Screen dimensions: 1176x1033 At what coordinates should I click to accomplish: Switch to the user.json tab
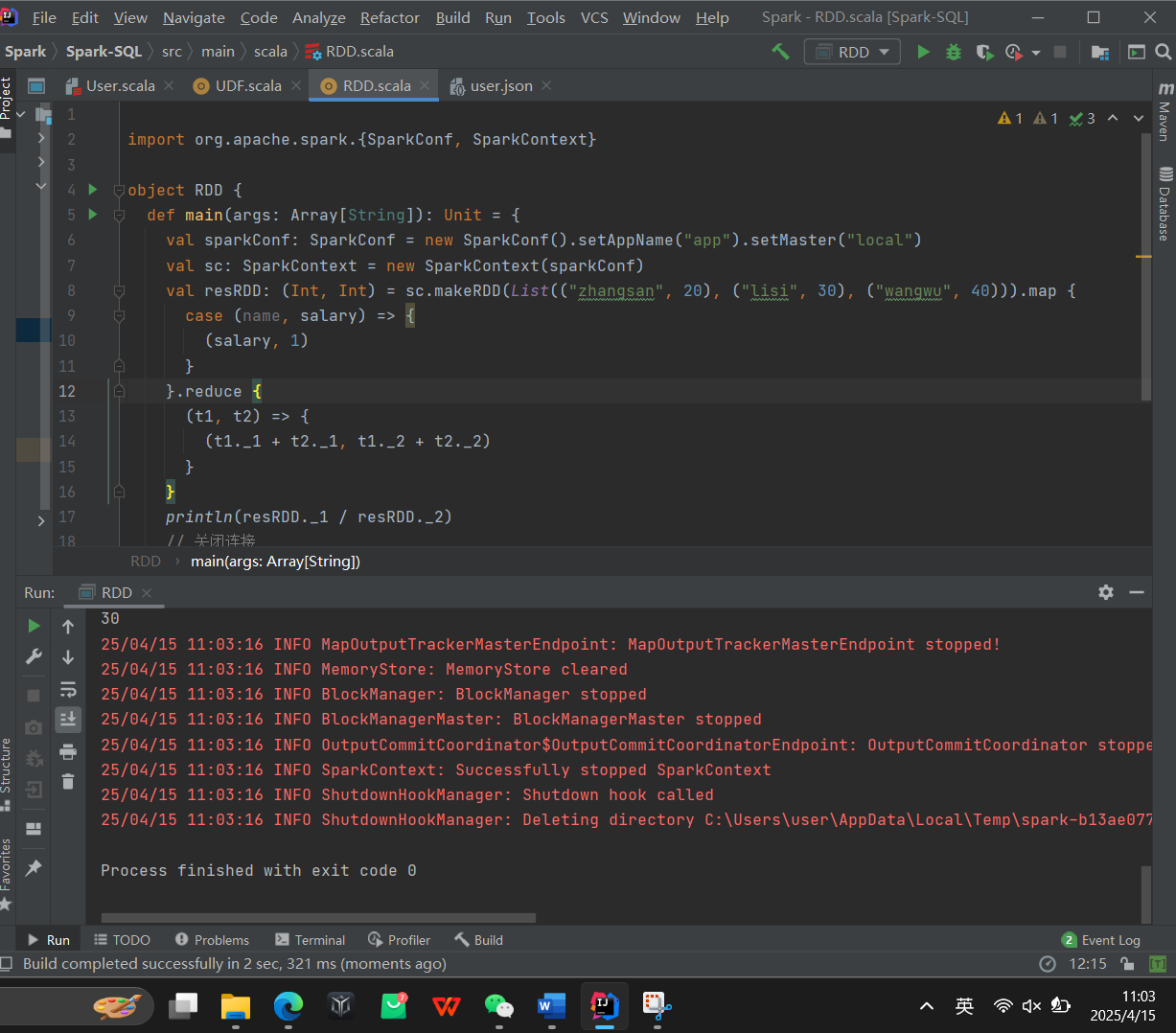pyautogui.click(x=500, y=85)
